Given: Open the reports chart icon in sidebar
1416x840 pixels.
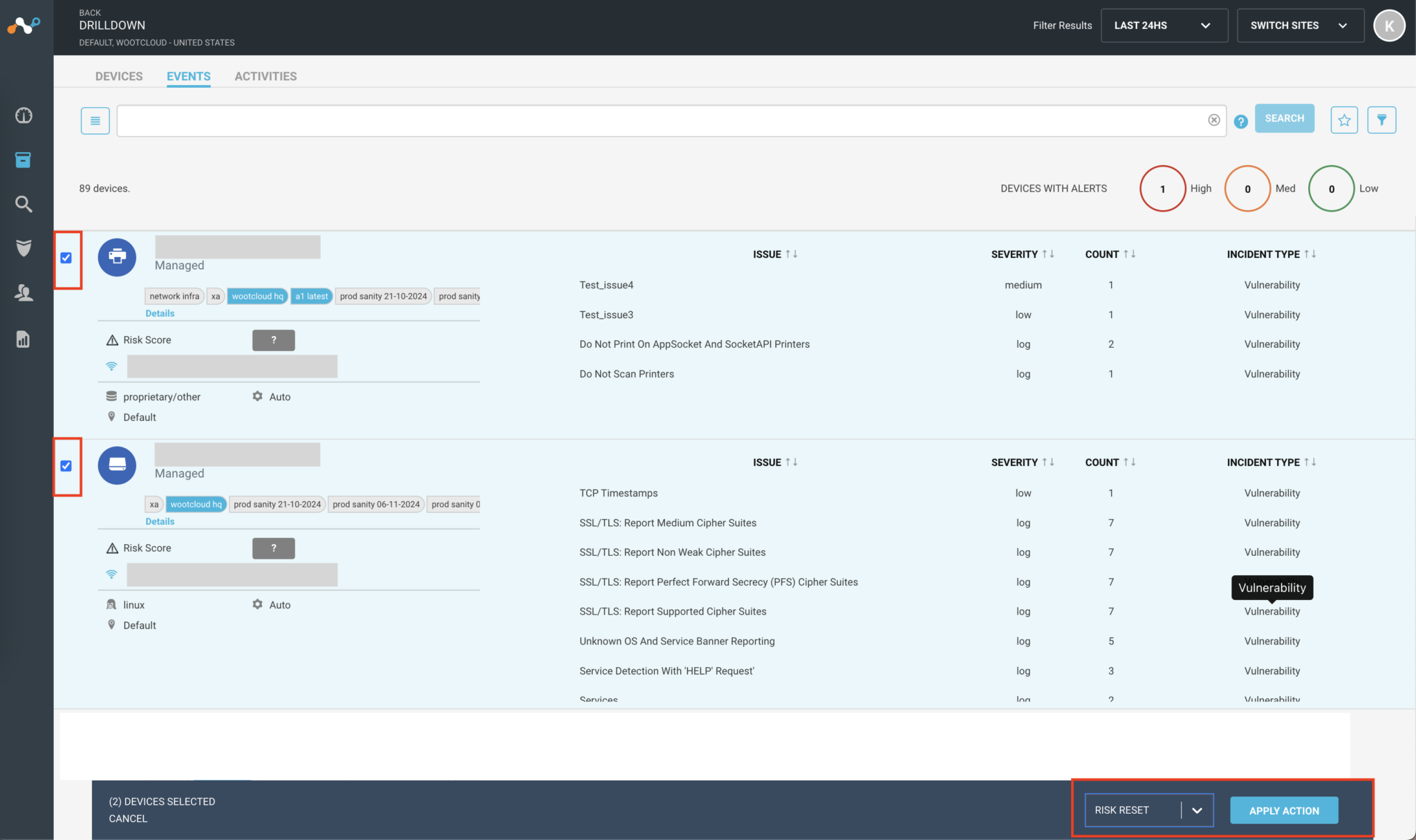Looking at the screenshot, I should [24, 339].
